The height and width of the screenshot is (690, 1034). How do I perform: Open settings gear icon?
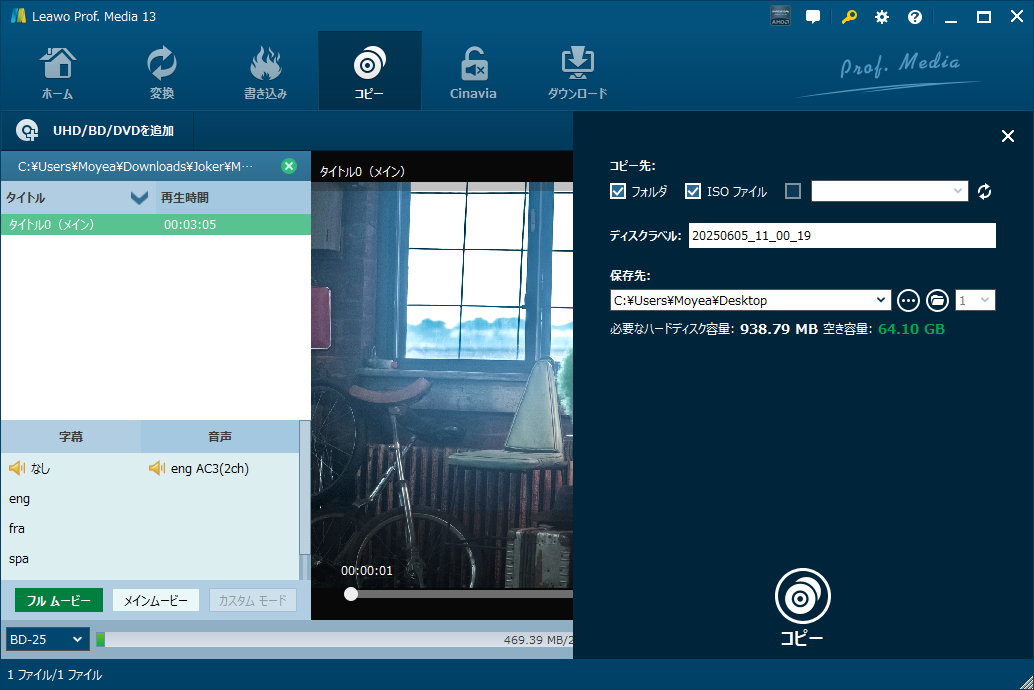click(x=882, y=17)
